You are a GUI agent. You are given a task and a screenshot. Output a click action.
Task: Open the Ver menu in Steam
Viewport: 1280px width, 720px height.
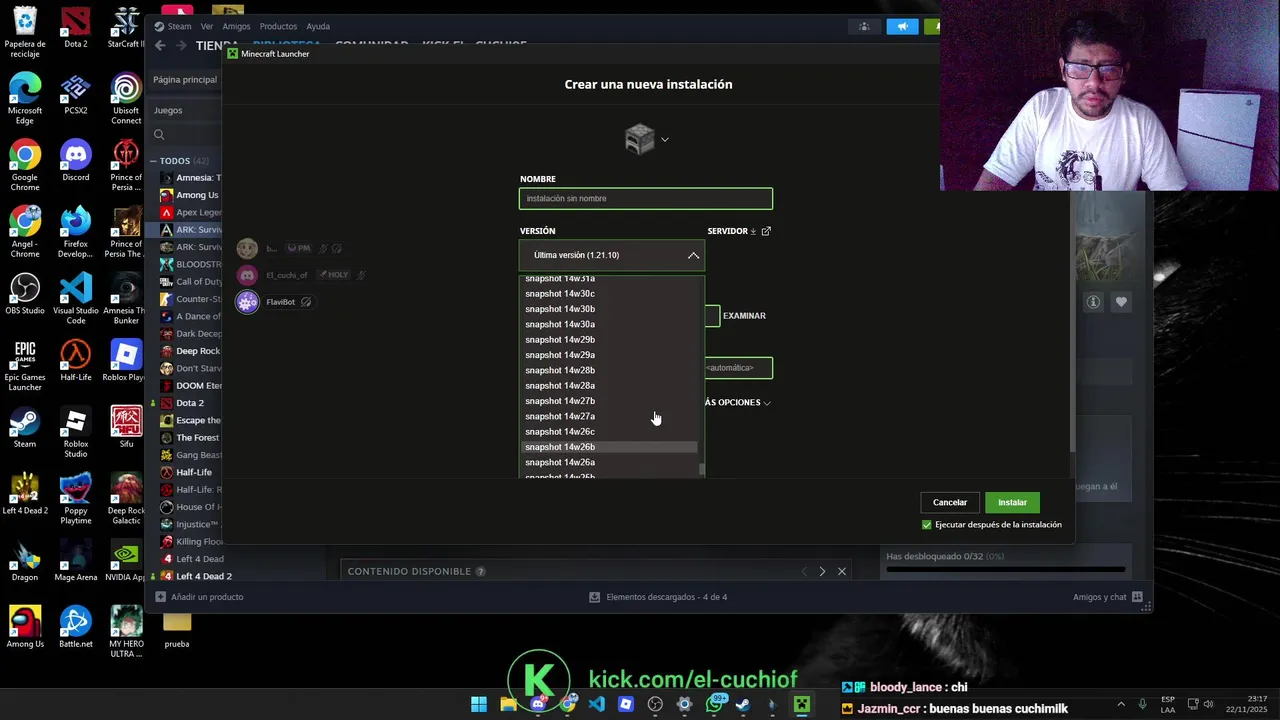coord(207,26)
